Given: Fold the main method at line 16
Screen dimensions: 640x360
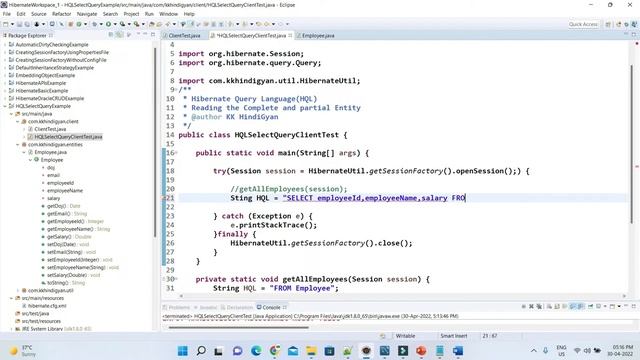Looking at the screenshot, I should tap(176, 153).
